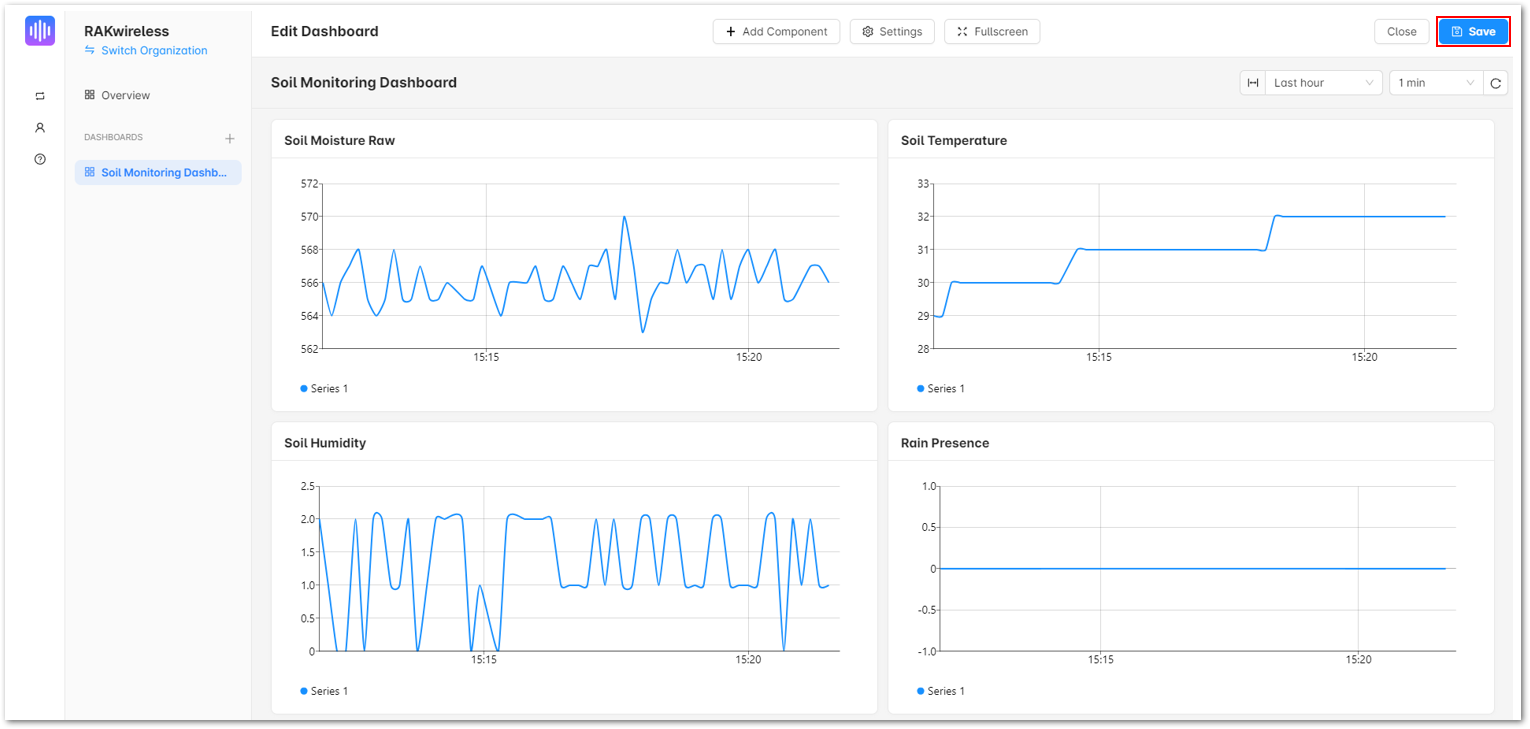Image resolution: width=1530 pixels, height=729 pixels.
Task: Click the Soil Humidity line chart
Action: [x=580, y=568]
